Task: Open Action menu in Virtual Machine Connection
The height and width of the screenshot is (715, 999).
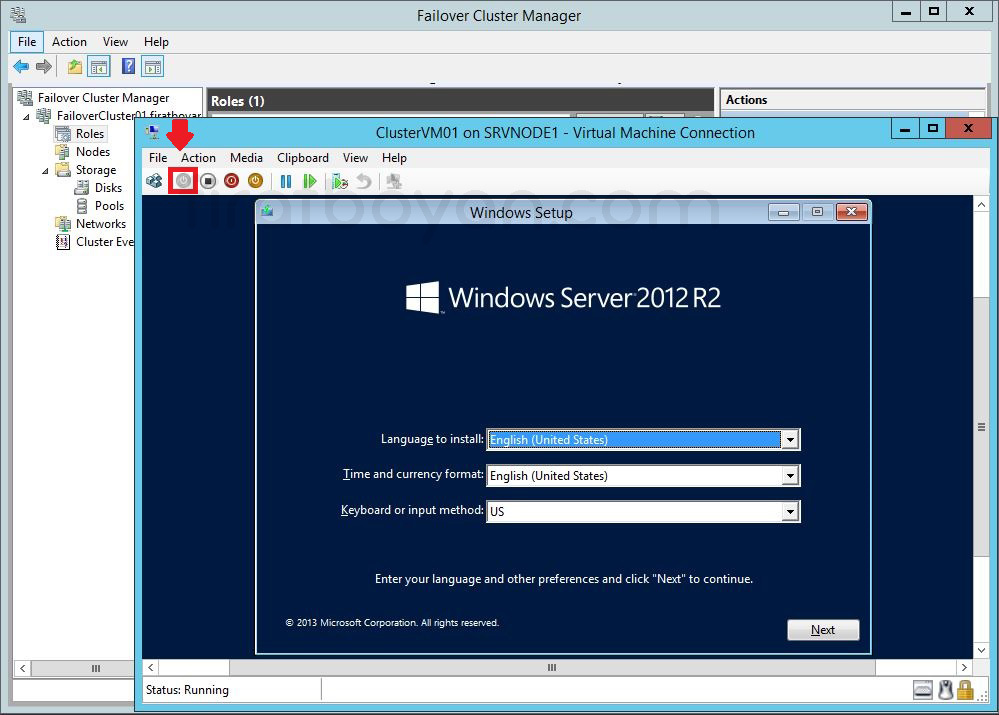Action: (x=198, y=157)
